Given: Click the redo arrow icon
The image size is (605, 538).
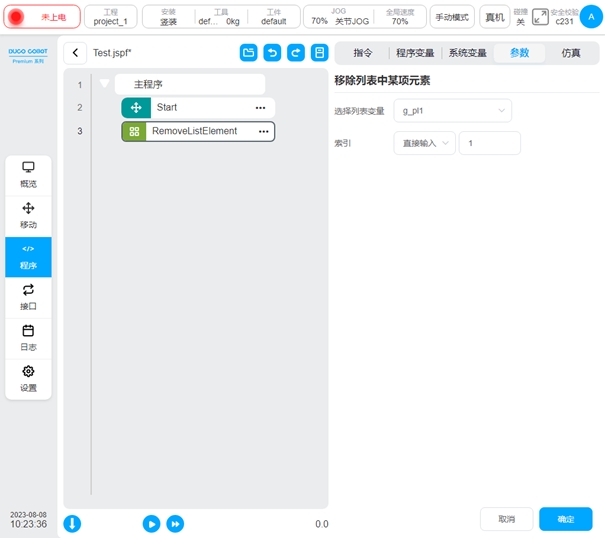Looking at the screenshot, I should click(295, 53).
